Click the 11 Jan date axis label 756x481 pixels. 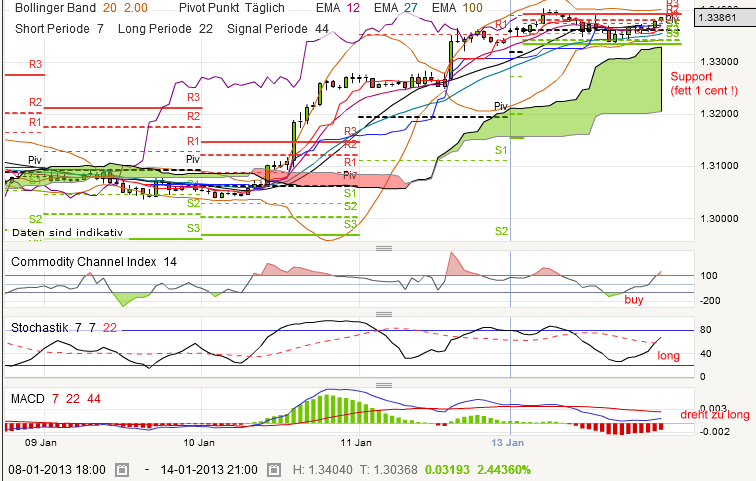point(356,442)
